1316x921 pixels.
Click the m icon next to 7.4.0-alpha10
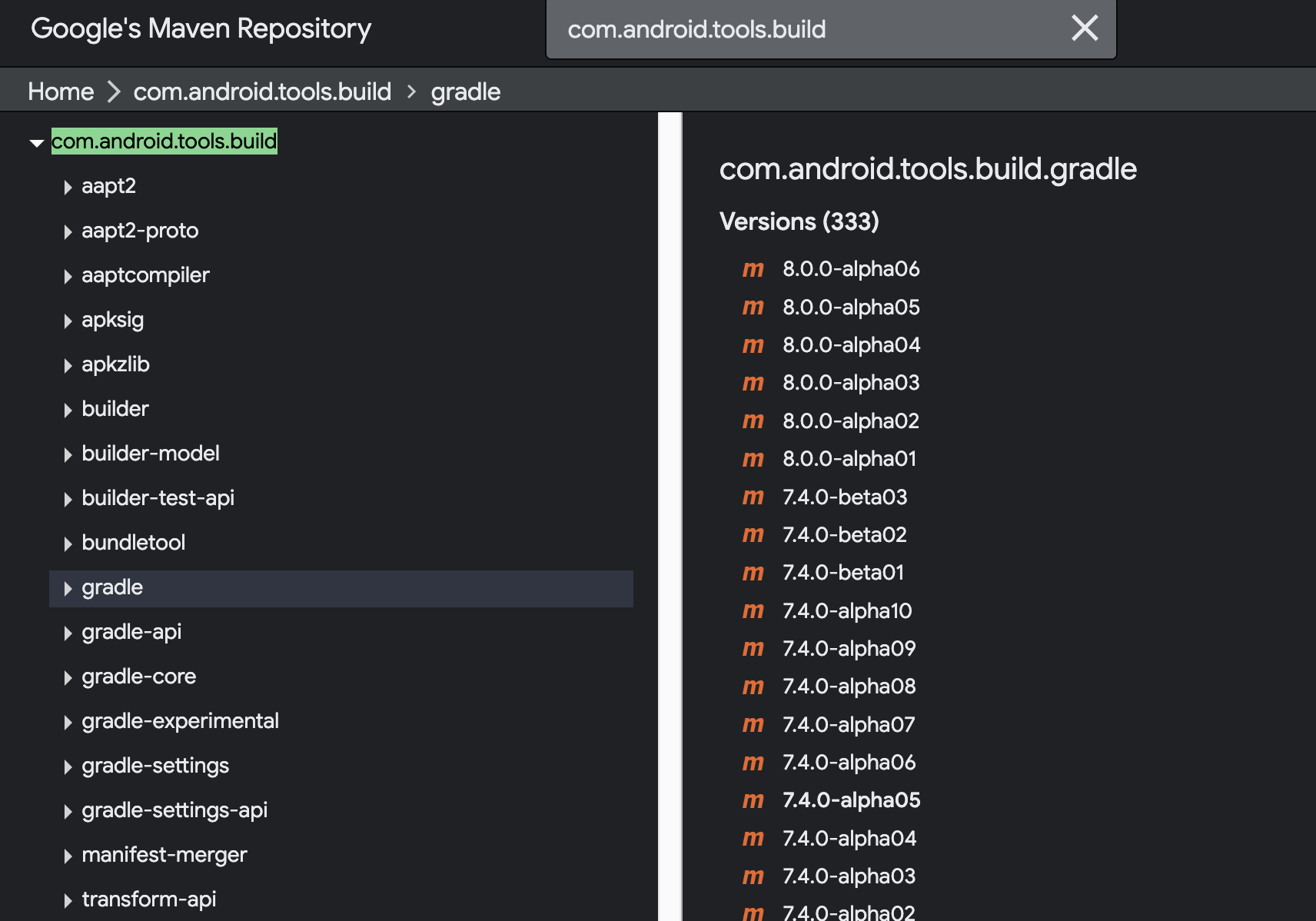753,611
